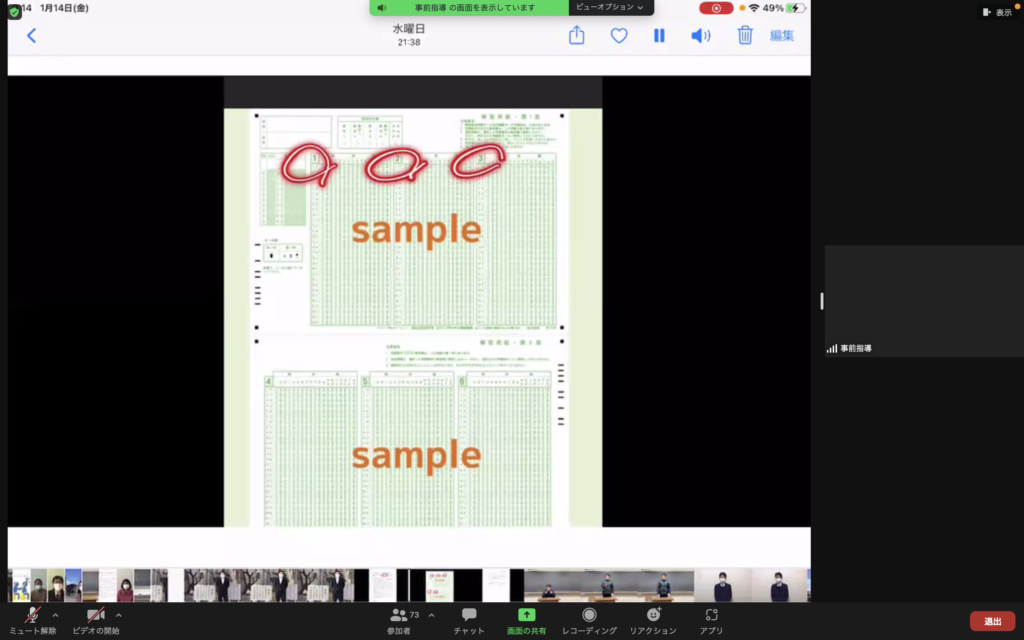Start video with ビデオの開始 button

click(96, 616)
